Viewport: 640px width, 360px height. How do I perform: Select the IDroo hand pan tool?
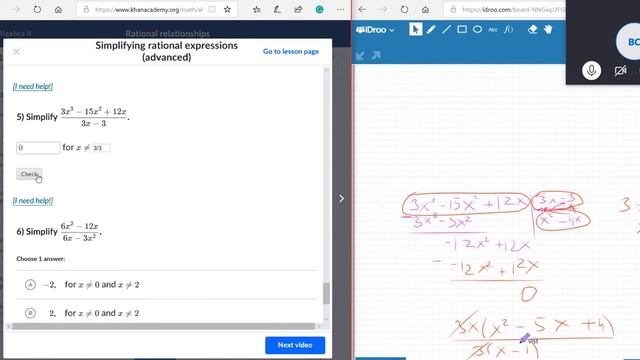pyautogui.click(x=548, y=29)
